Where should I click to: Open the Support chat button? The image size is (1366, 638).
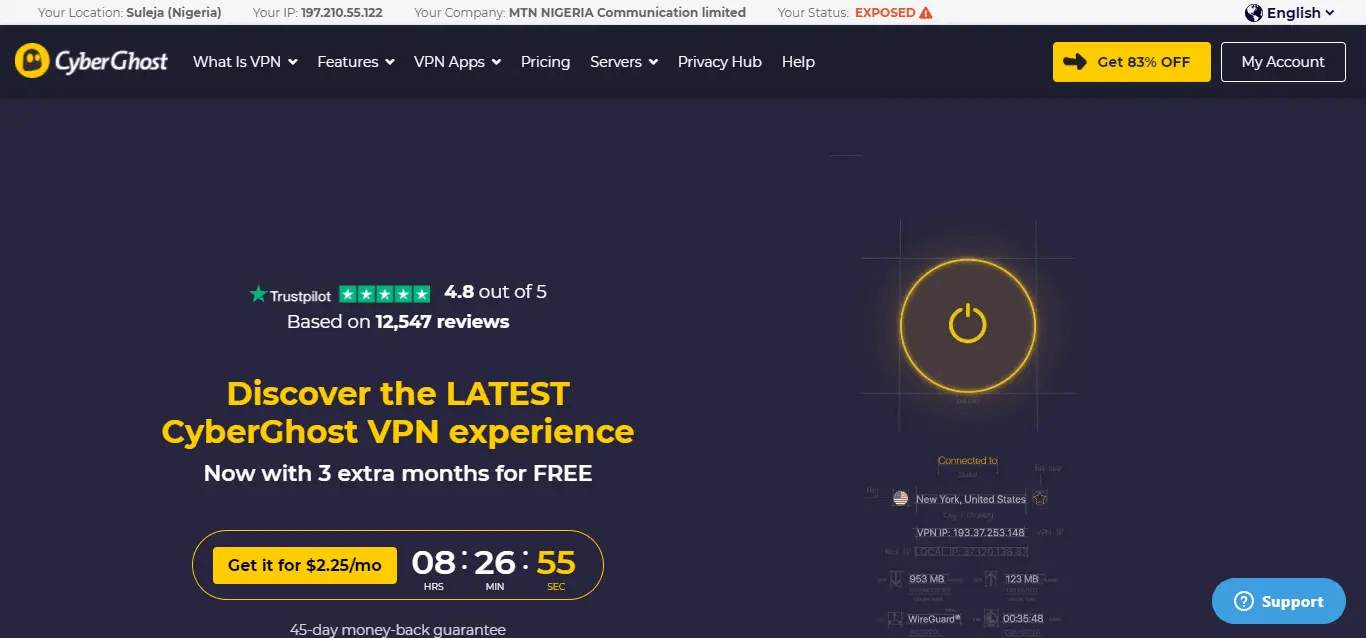coord(1279,601)
